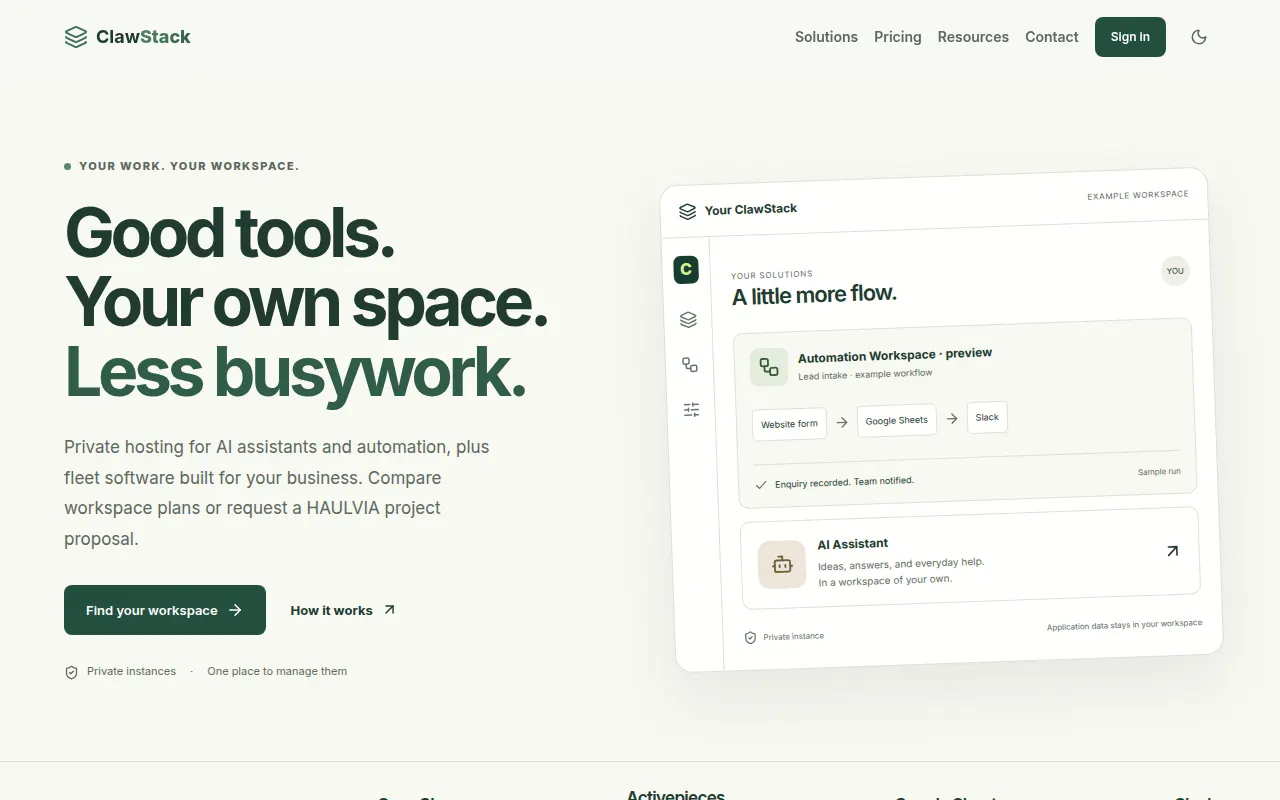This screenshot has width=1280, height=800.
Task: Select the Website form step chip
Action: [x=789, y=424]
